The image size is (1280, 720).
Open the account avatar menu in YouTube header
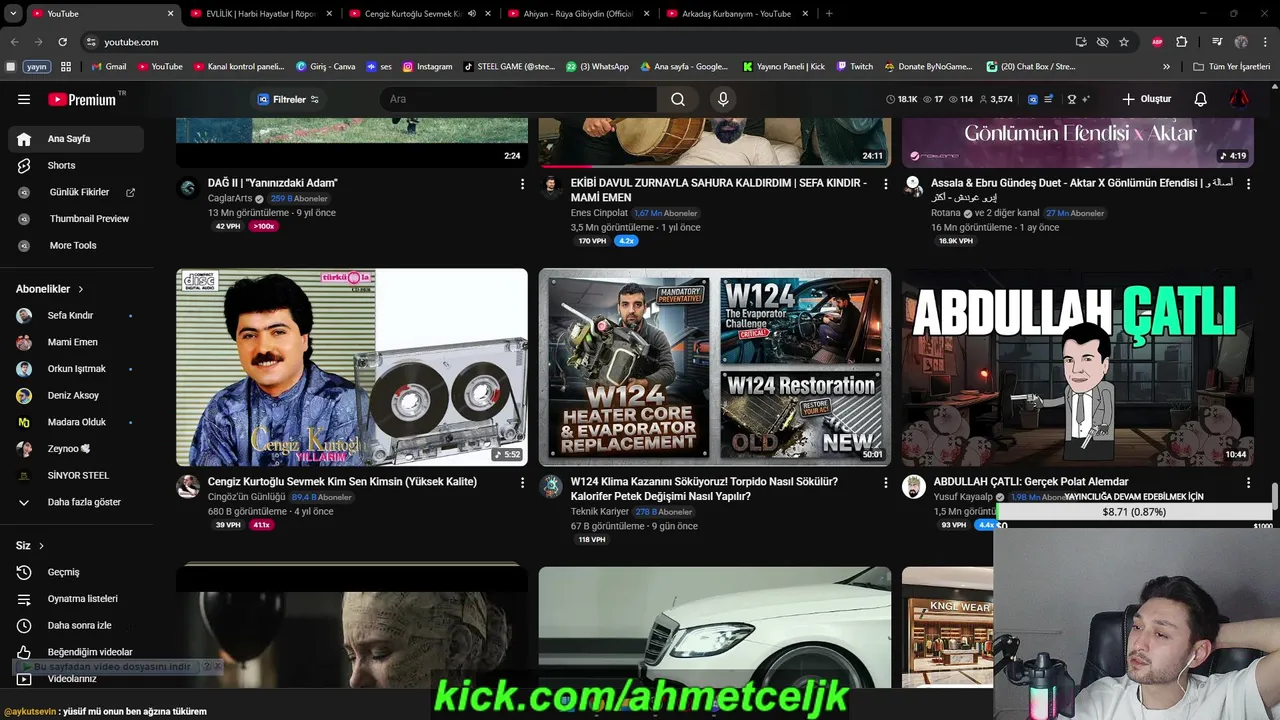(x=1239, y=99)
